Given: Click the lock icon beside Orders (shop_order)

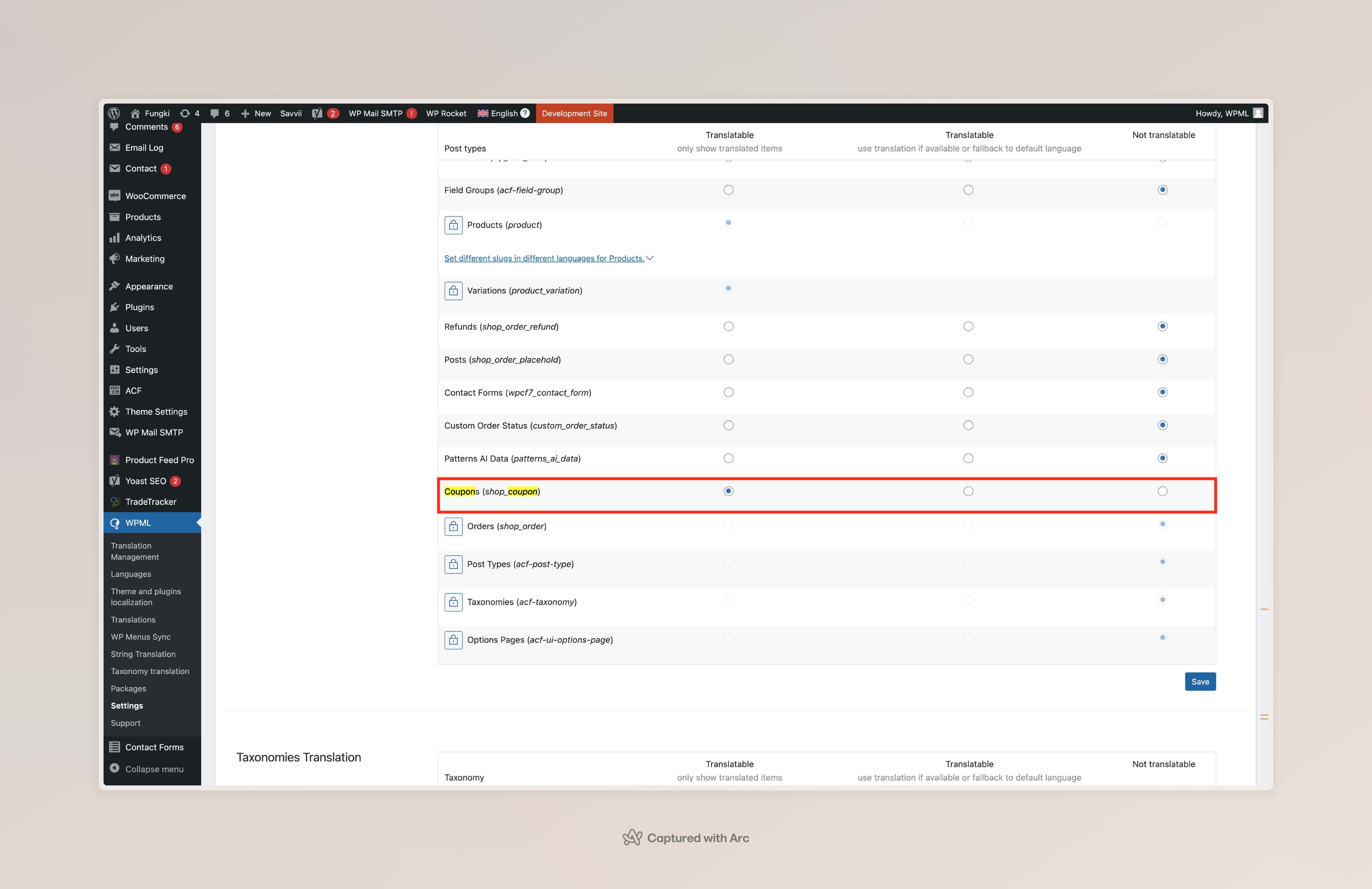Looking at the screenshot, I should pyautogui.click(x=454, y=526).
